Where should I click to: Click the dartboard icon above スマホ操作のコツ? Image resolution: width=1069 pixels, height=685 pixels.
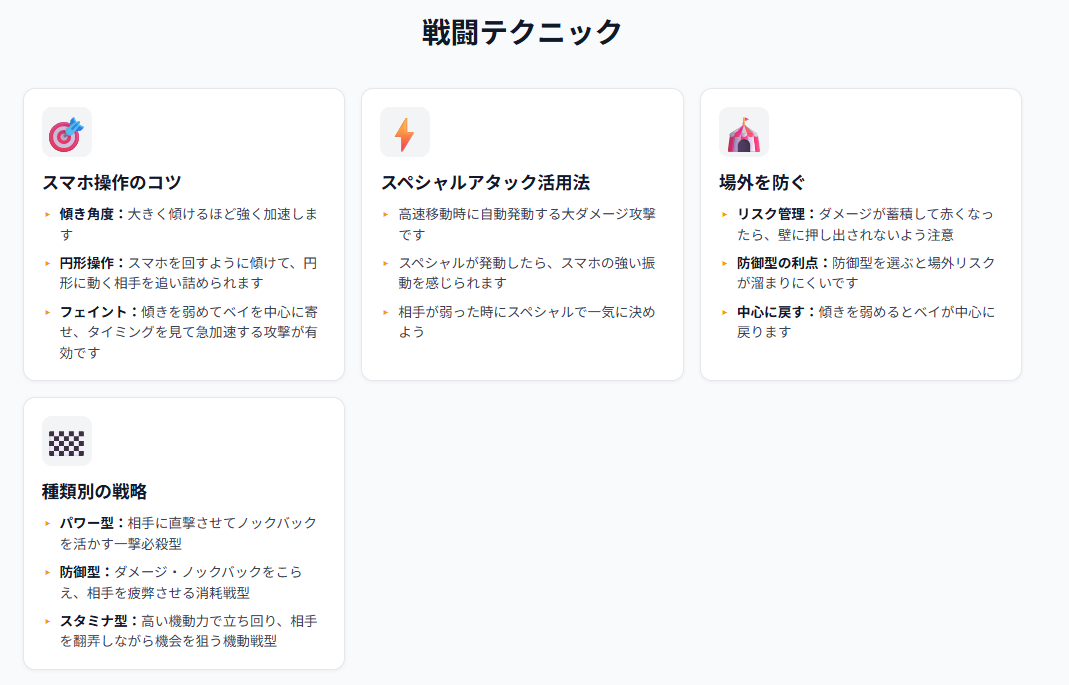[x=65, y=132]
